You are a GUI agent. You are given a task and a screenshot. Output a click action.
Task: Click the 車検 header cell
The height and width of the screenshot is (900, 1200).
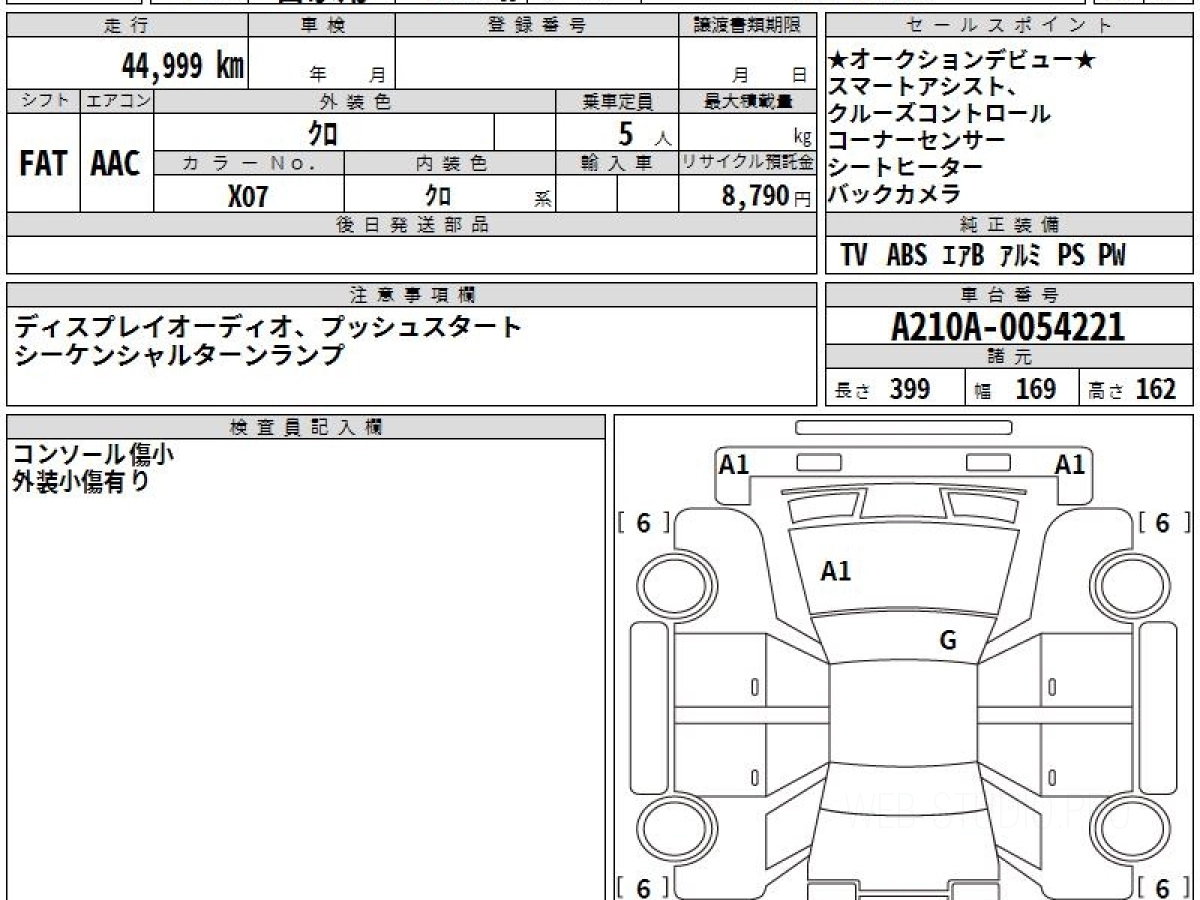click(x=322, y=26)
